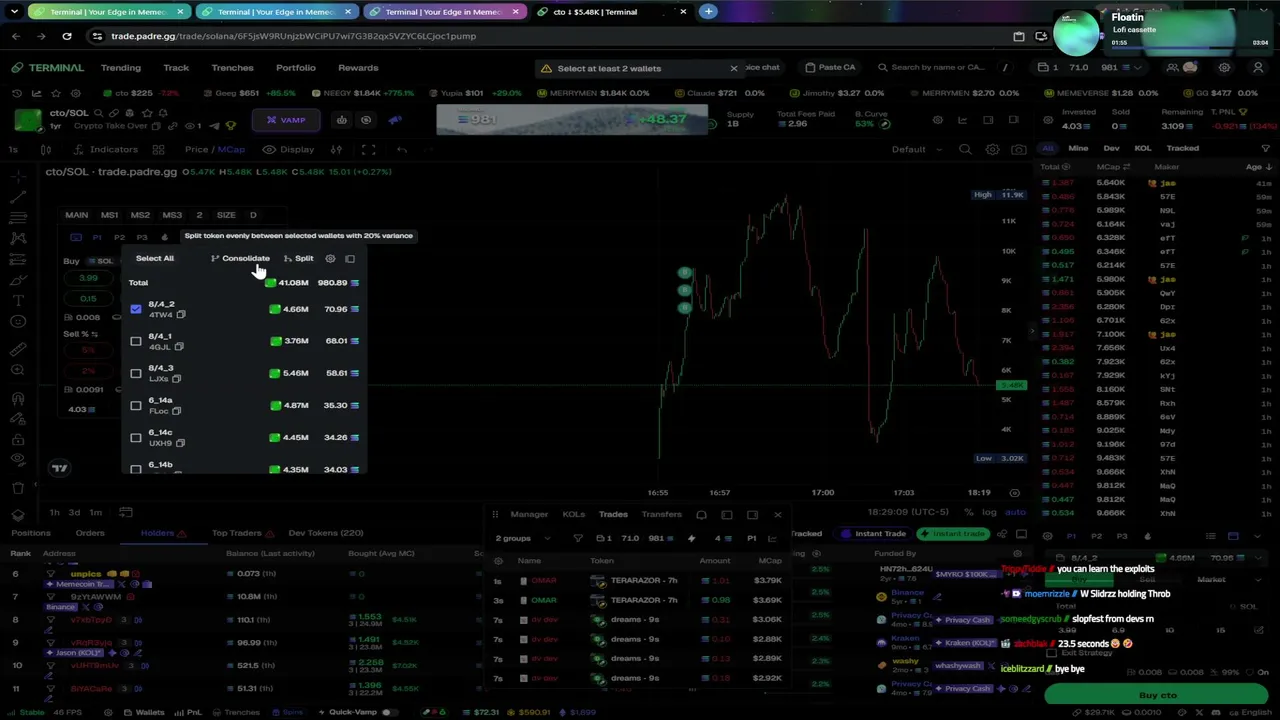Viewport: 1280px width, 720px height.
Task: Toggle the log scale option
Action: coord(989,512)
